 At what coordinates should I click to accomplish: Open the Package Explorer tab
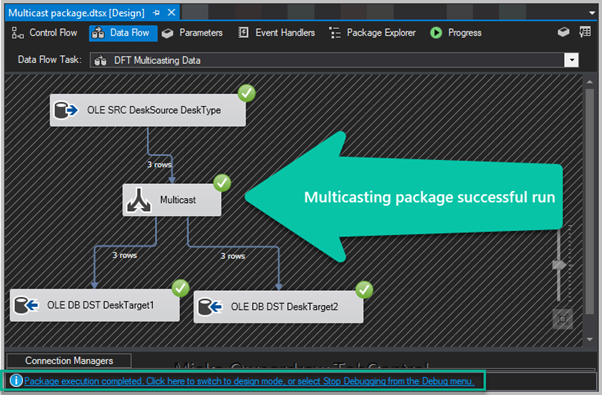372,33
